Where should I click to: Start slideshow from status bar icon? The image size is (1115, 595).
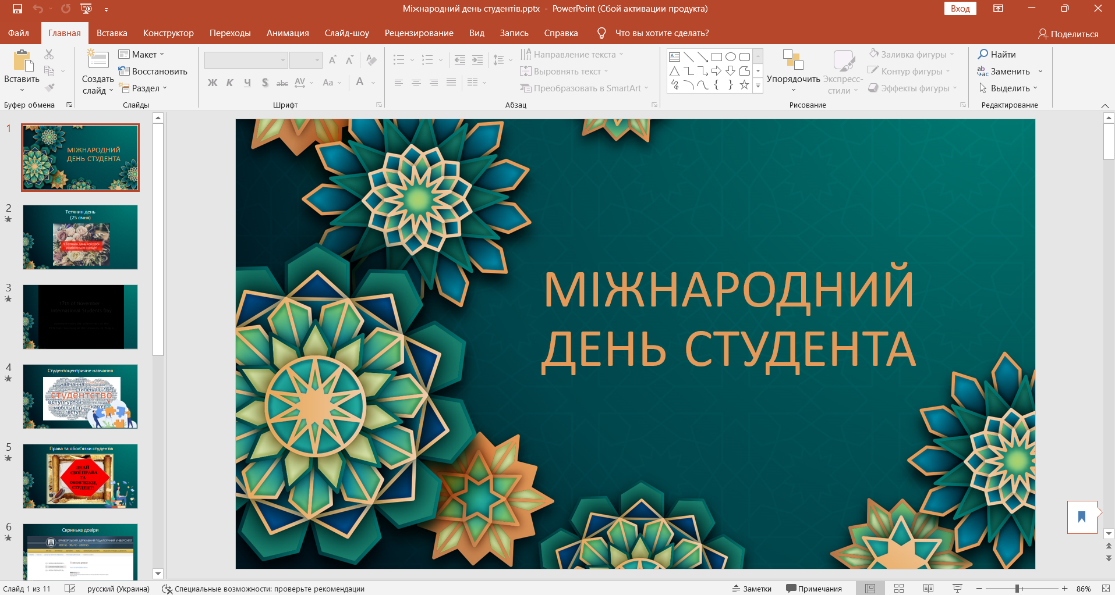pyautogui.click(x=957, y=589)
